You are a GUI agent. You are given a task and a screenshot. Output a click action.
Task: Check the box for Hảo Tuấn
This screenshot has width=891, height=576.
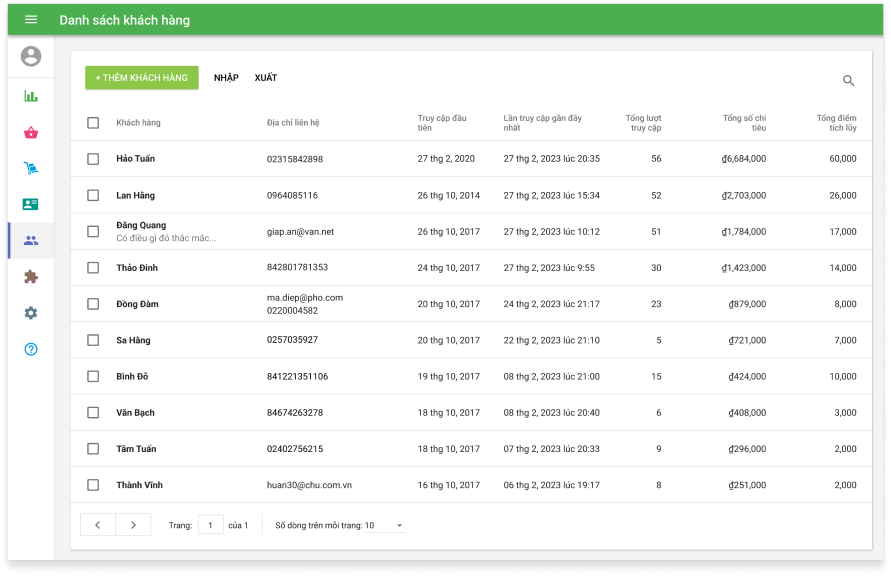point(93,159)
